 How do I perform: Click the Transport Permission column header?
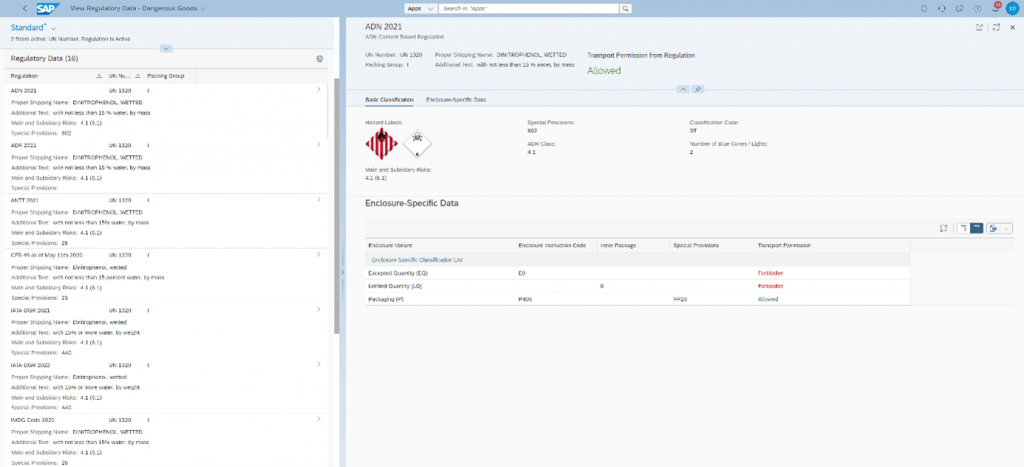click(832, 246)
